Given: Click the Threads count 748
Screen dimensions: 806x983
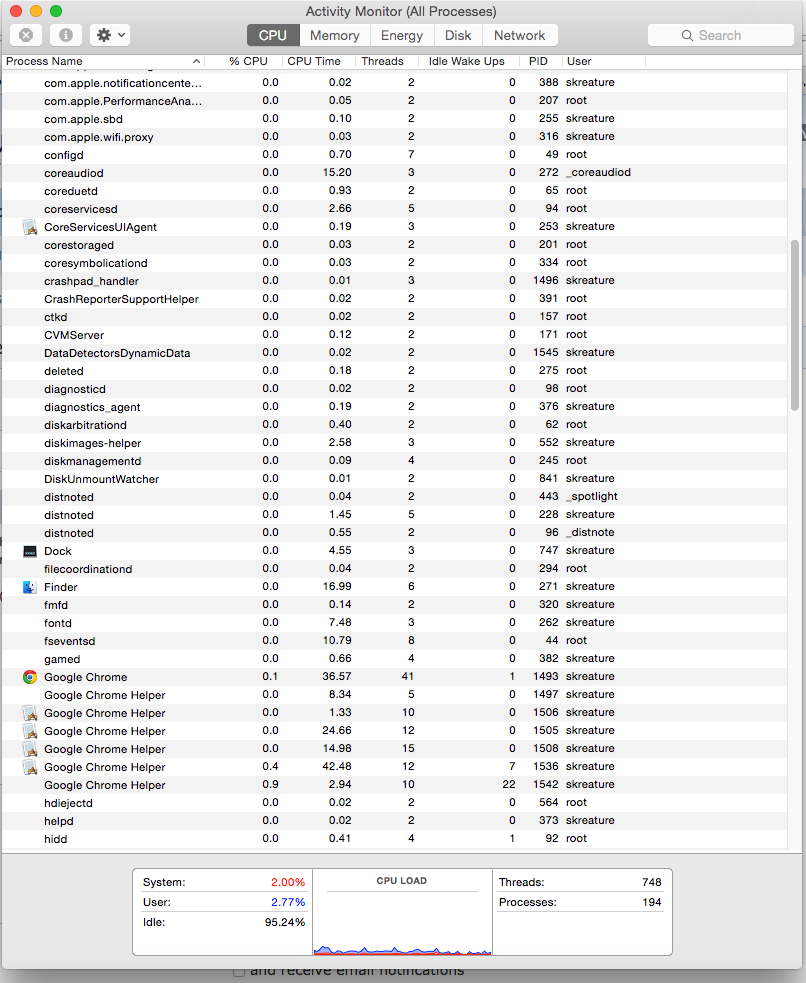Looking at the screenshot, I should click(x=651, y=882).
